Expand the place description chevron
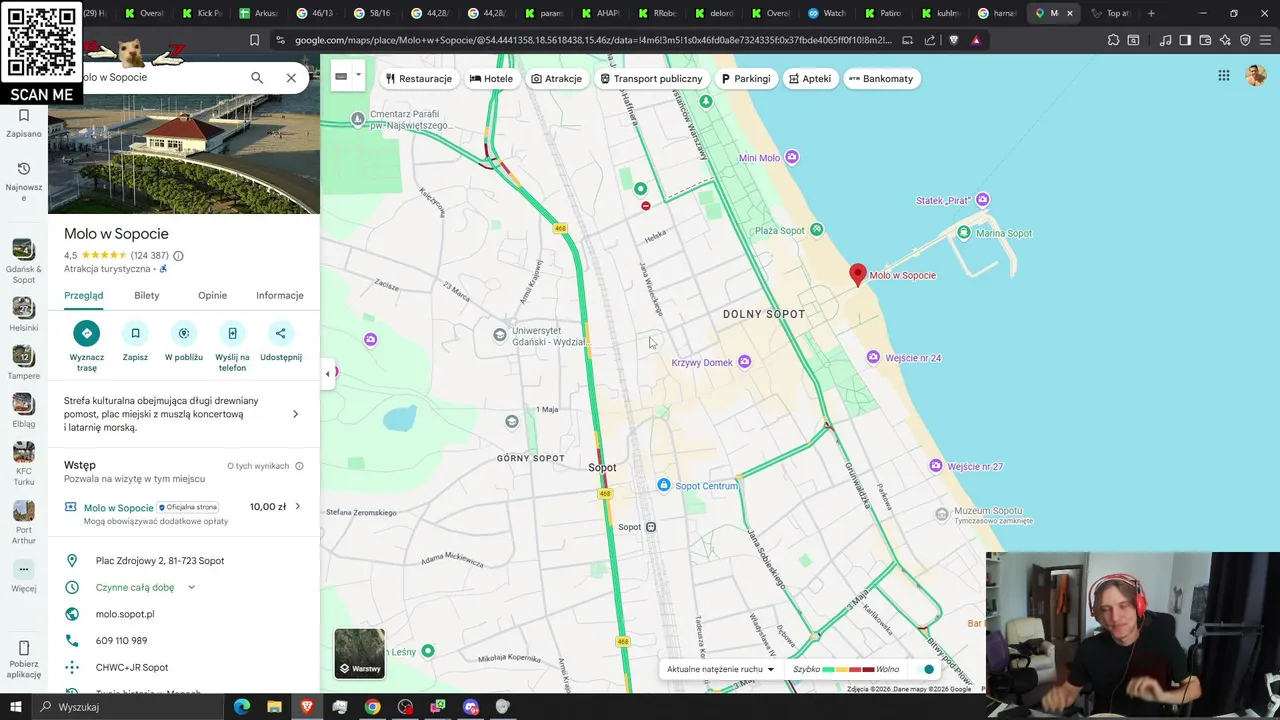Screen dimensions: 1280x720 click(x=295, y=414)
